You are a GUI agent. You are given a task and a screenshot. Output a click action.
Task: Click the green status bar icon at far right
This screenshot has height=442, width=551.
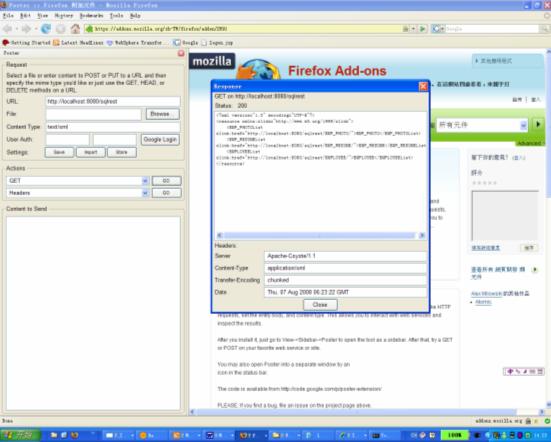pos(547,421)
